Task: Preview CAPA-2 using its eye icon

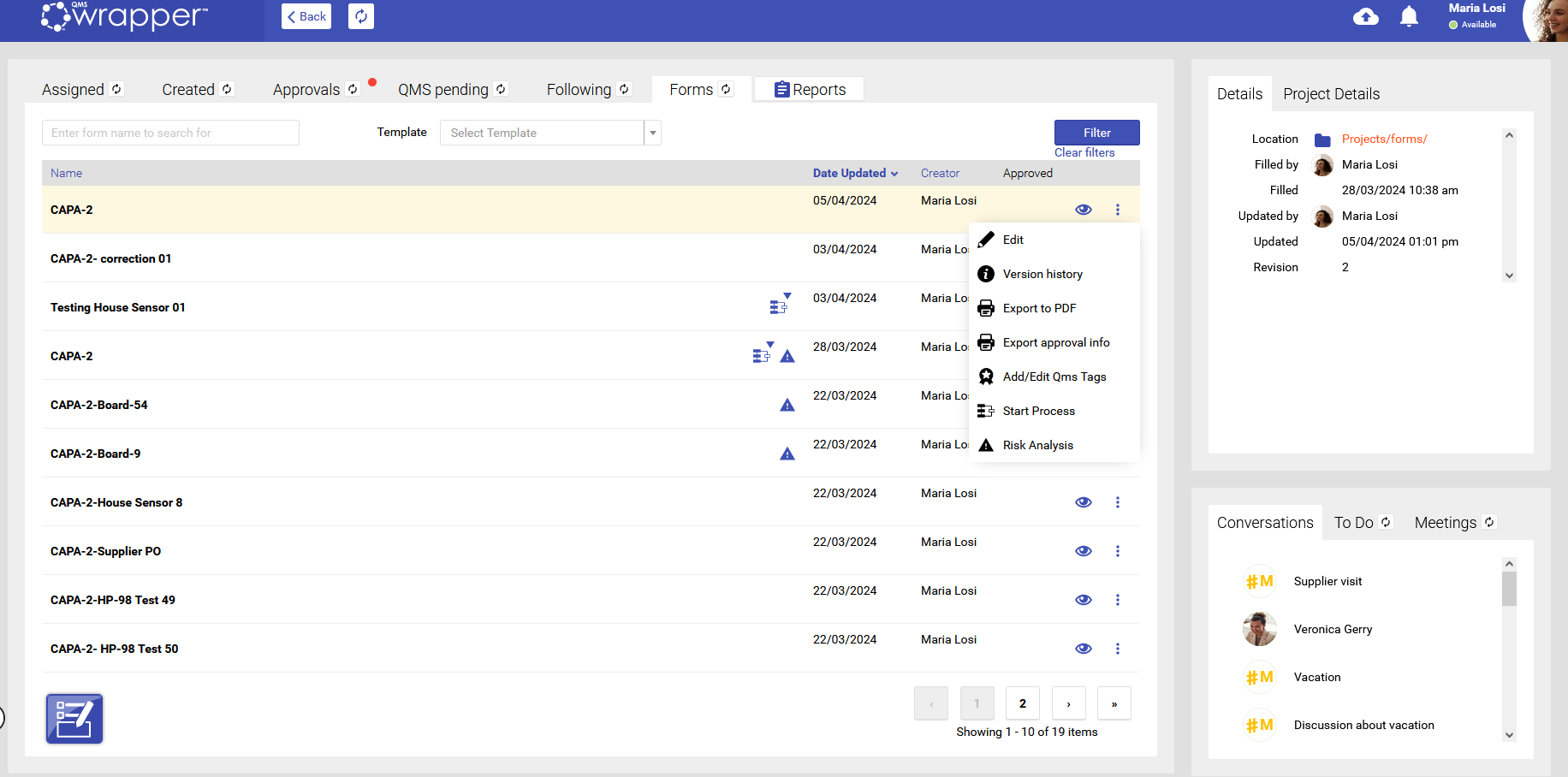Action: click(1083, 209)
